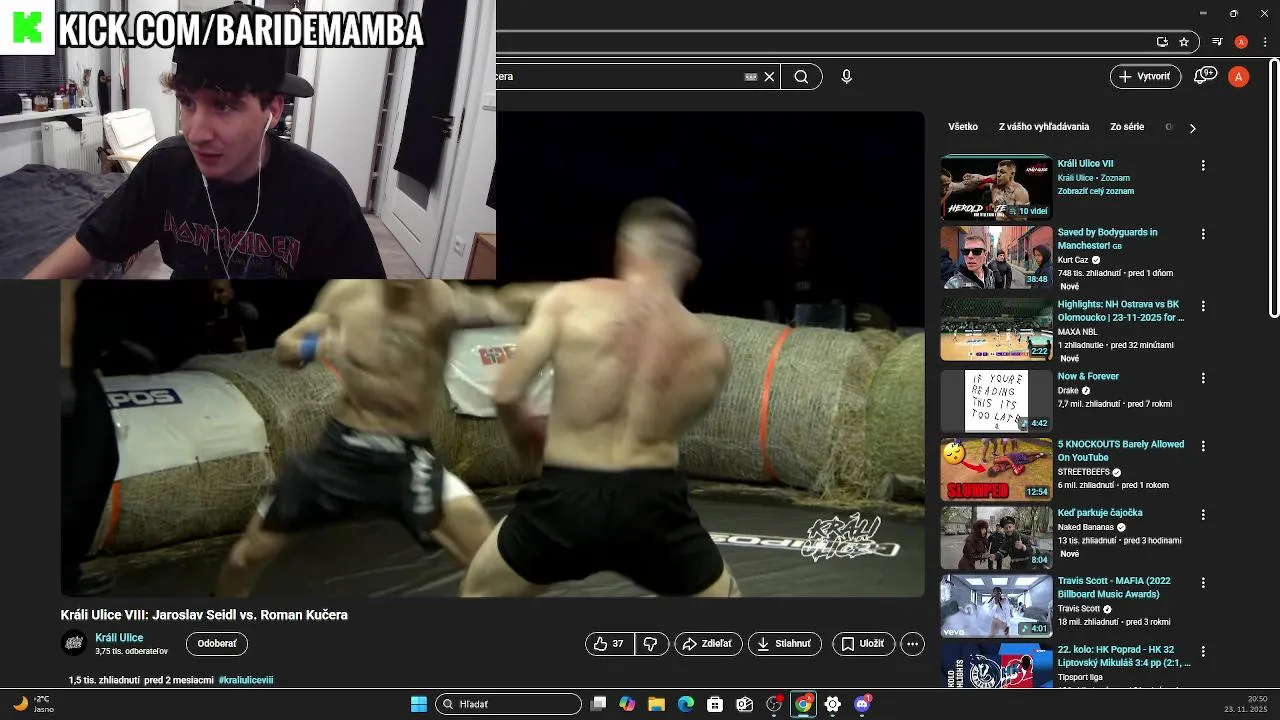Bookmark this page with the star
This screenshot has height=720, width=1280.
pyautogui.click(x=1184, y=42)
